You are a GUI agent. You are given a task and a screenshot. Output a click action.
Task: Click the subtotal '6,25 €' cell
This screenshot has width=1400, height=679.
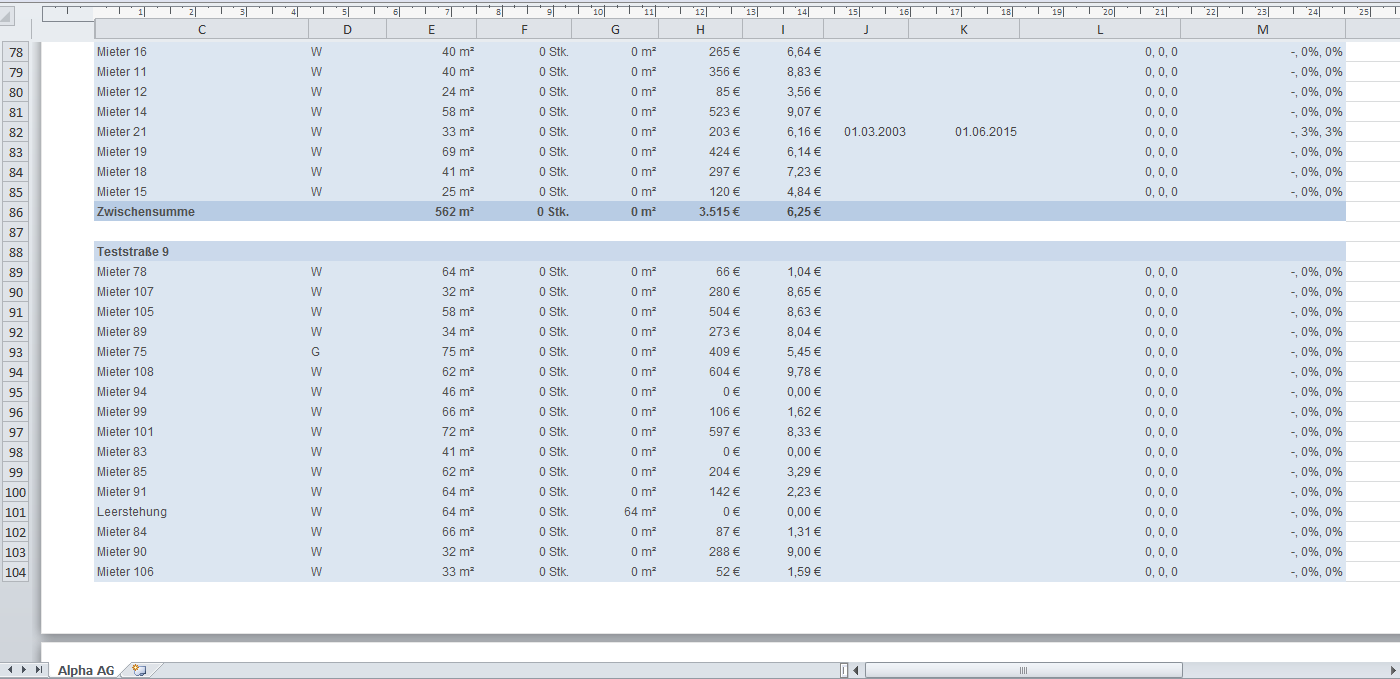pyautogui.click(x=783, y=211)
